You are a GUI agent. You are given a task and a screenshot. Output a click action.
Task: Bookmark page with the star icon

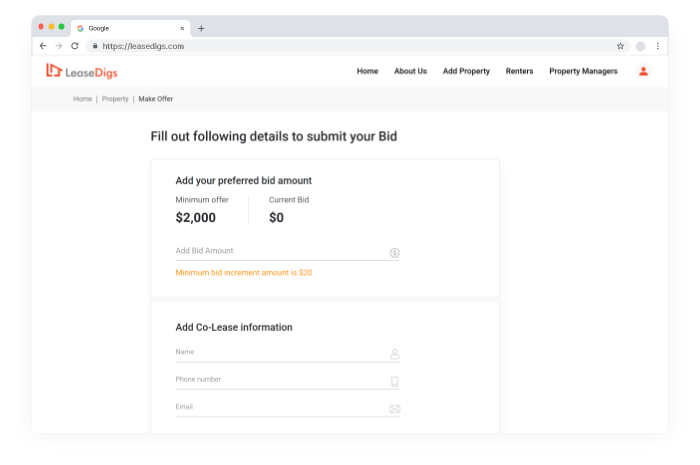click(x=620, y=46)
